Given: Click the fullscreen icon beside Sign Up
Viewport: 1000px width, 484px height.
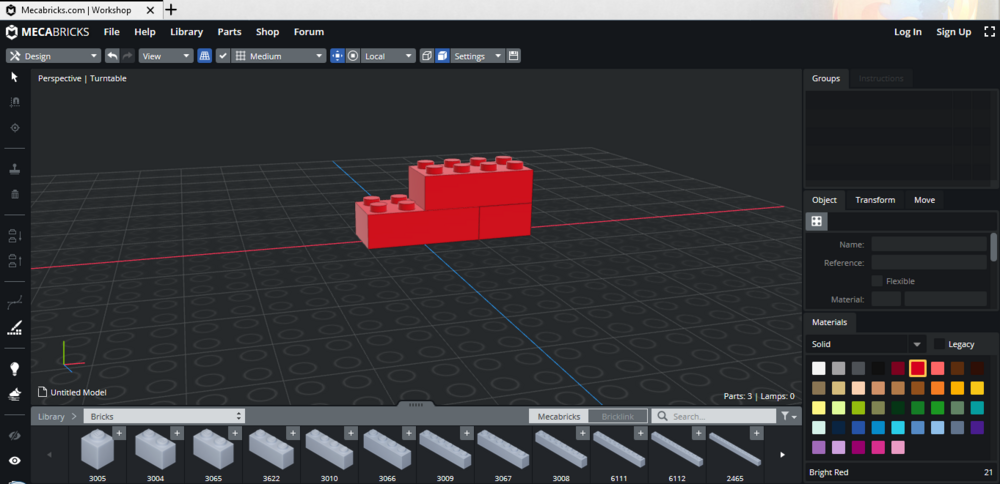Looking at the screenshot, I should click(x=989, y=32).
